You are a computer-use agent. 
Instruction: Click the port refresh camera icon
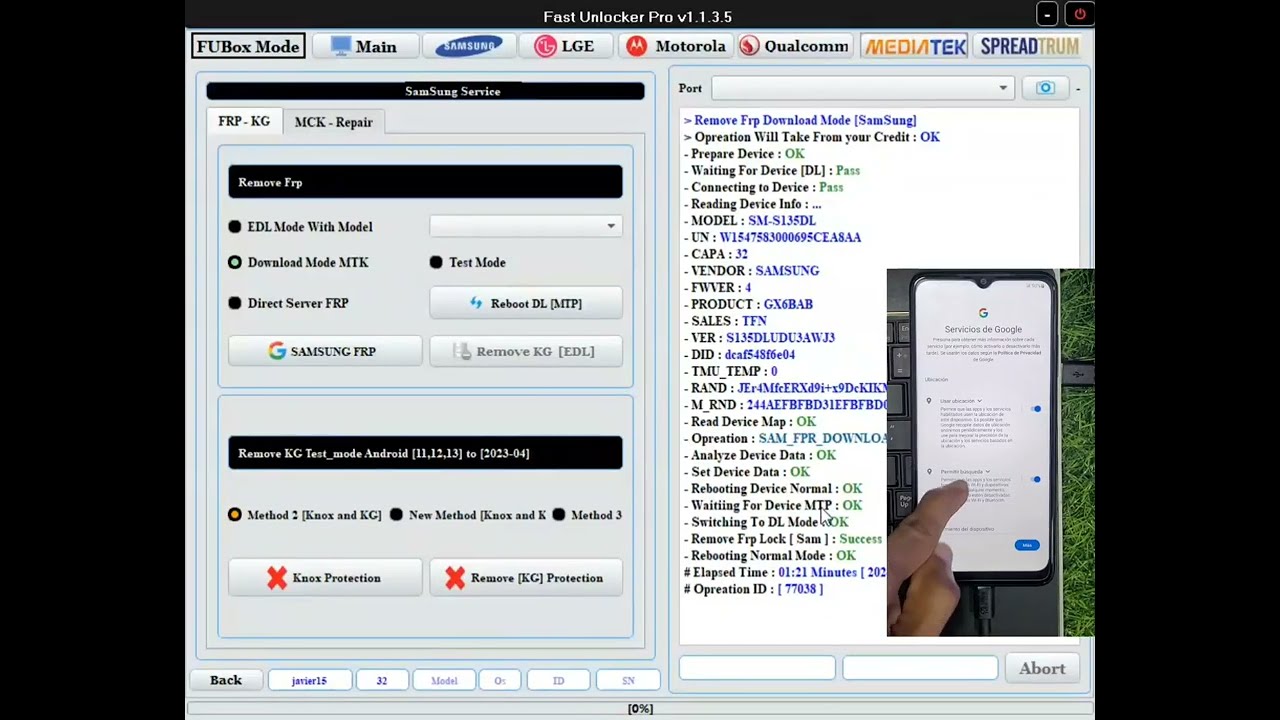pyautogui.click(x=1045, y=88)
